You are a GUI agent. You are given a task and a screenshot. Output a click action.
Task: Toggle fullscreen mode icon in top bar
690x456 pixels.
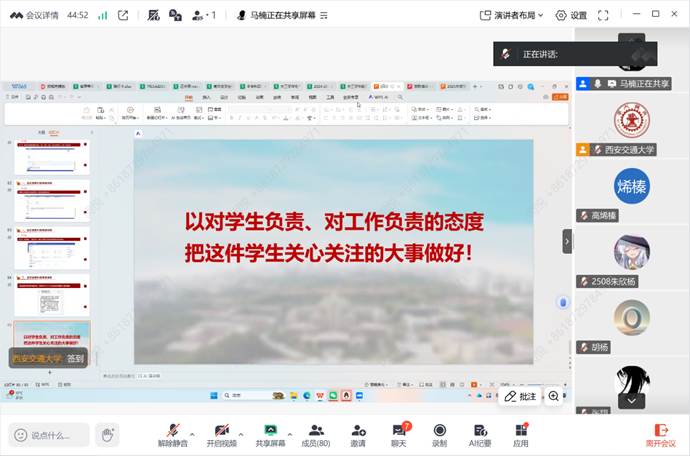tap(604, 15)
